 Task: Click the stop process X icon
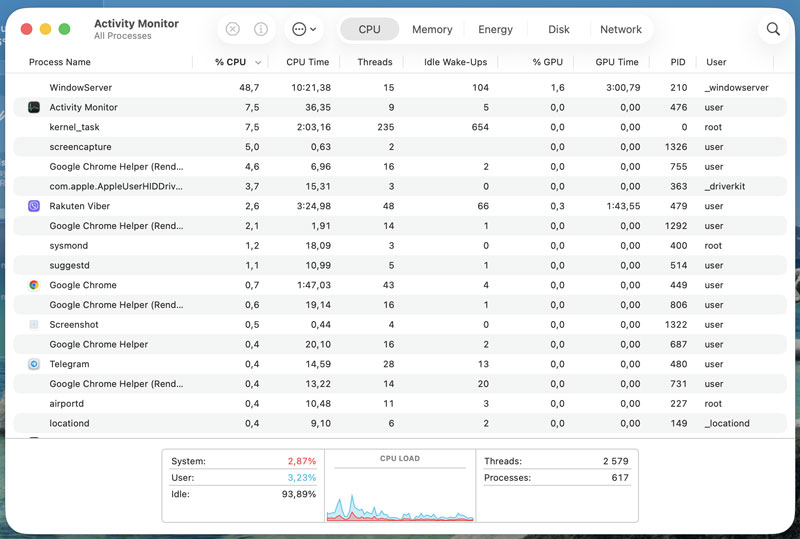(233, 29)
